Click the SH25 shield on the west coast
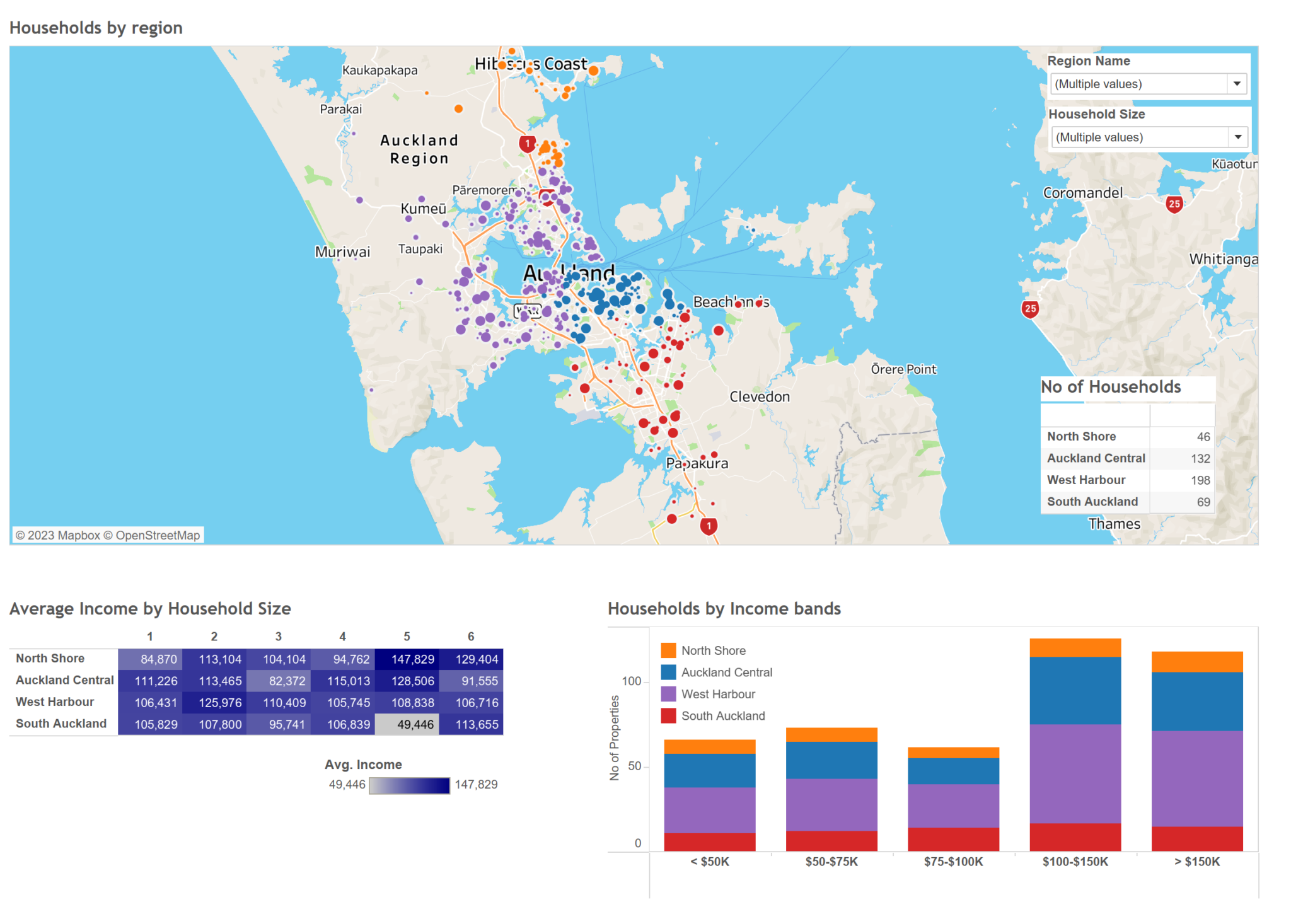The width and height of the screenshot is (1291, 924). pyautogui.click(x=1029, y=309)
